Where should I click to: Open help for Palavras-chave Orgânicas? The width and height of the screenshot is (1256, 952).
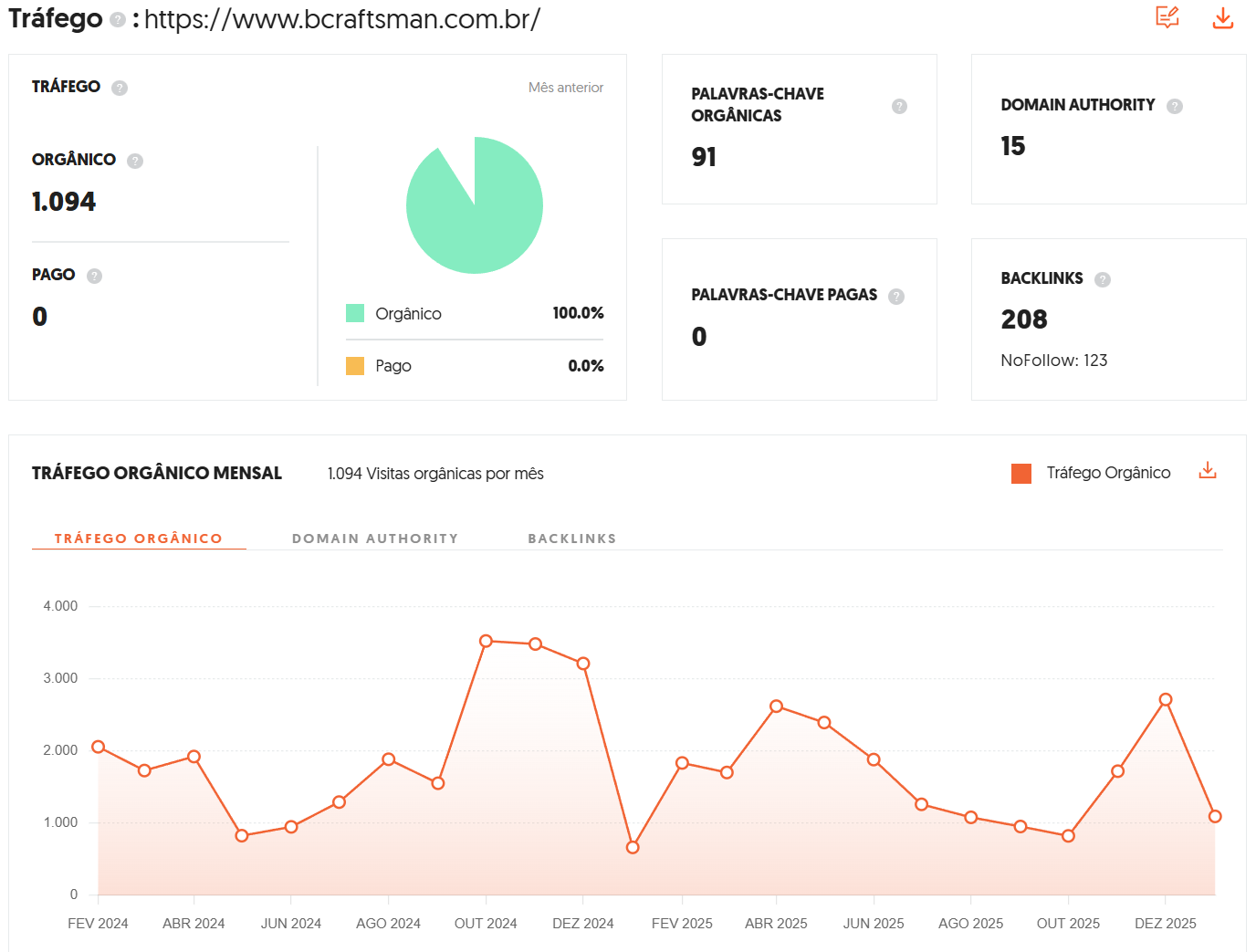[899, 106]
